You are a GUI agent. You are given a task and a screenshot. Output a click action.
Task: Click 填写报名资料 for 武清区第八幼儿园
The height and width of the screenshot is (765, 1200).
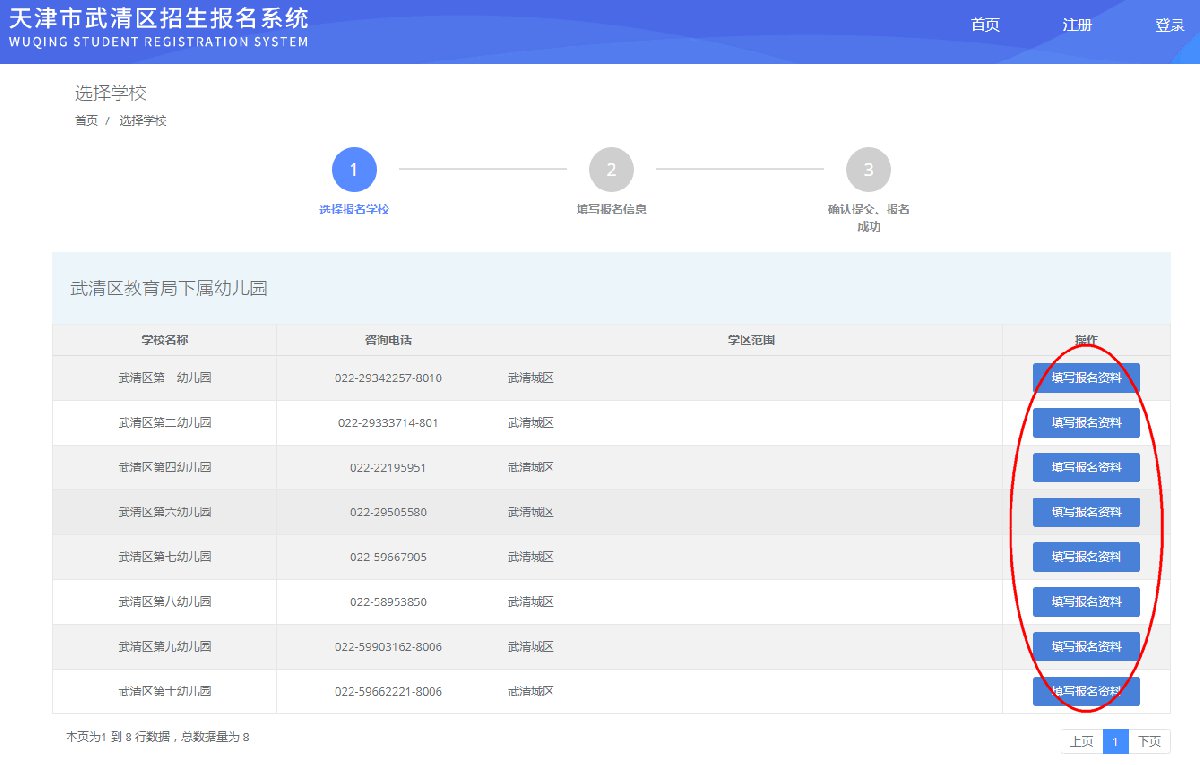point(1086,602)
